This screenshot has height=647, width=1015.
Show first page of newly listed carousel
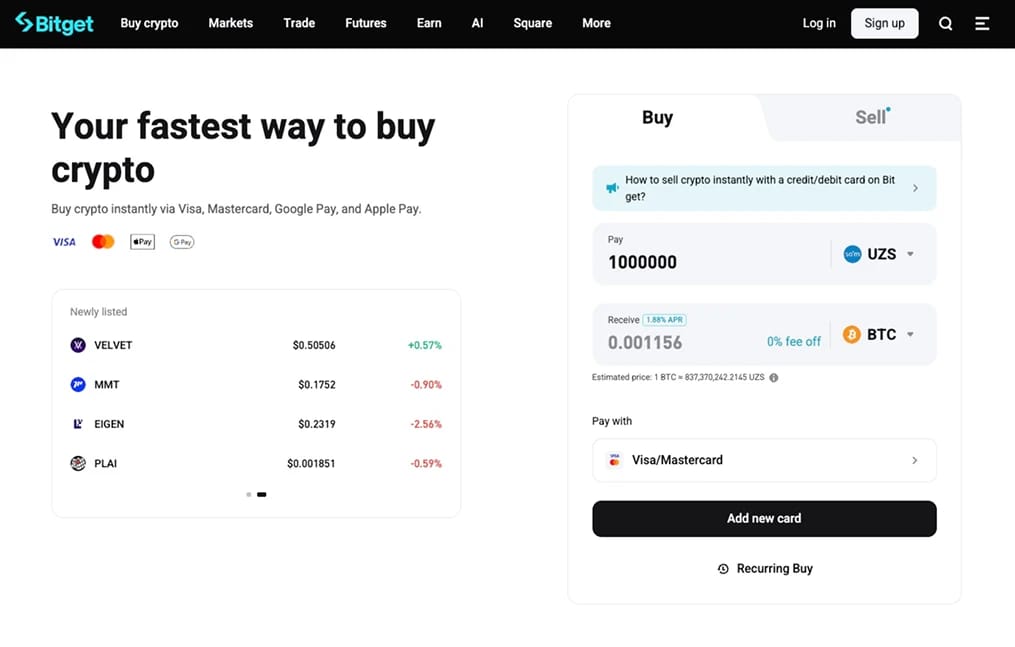249,494
